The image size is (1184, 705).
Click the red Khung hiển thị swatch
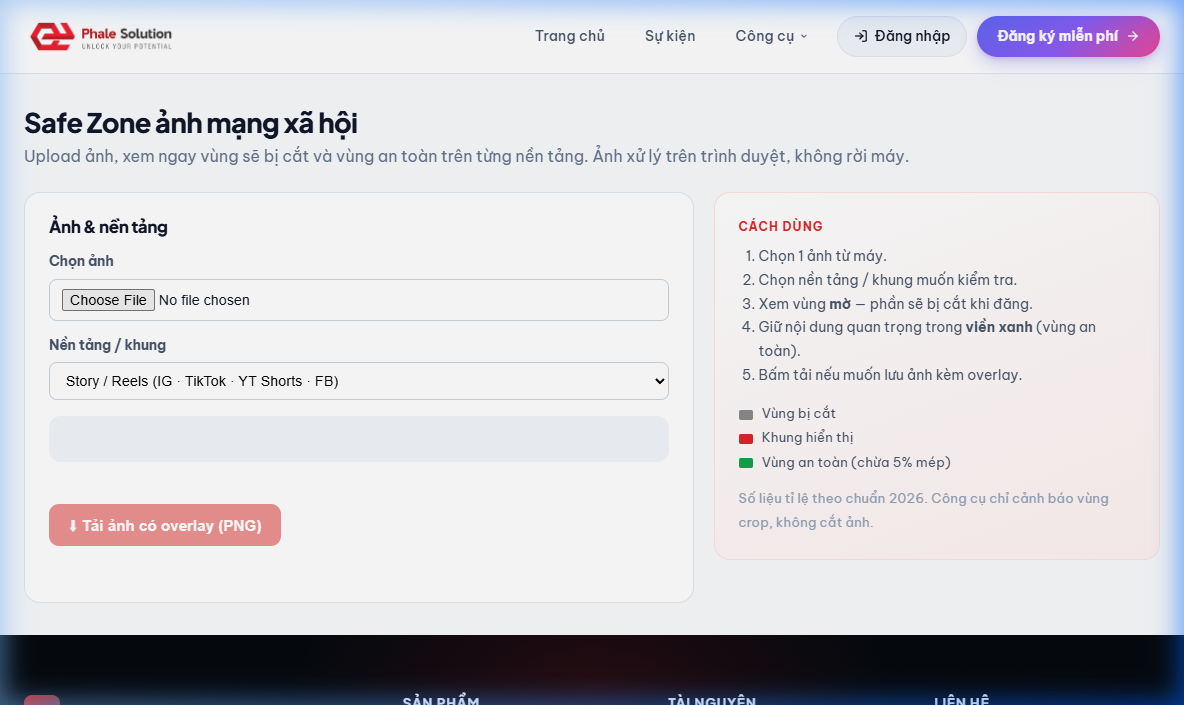[x=746, y=439]
